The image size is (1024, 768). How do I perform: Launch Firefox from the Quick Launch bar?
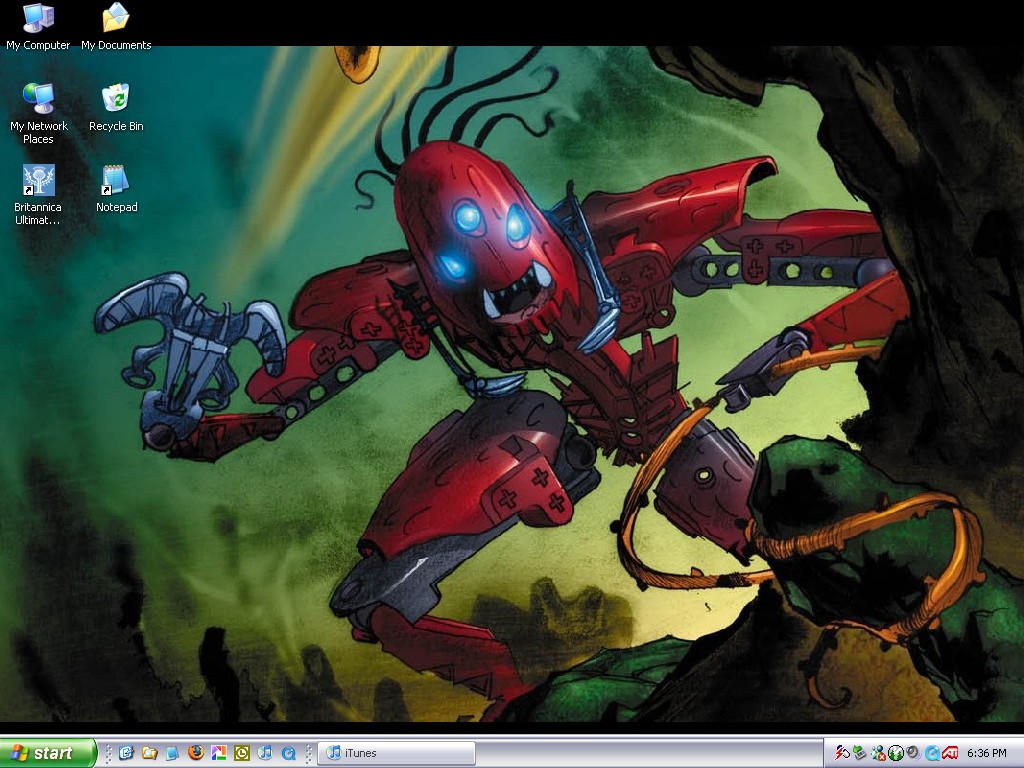point(196,752)
